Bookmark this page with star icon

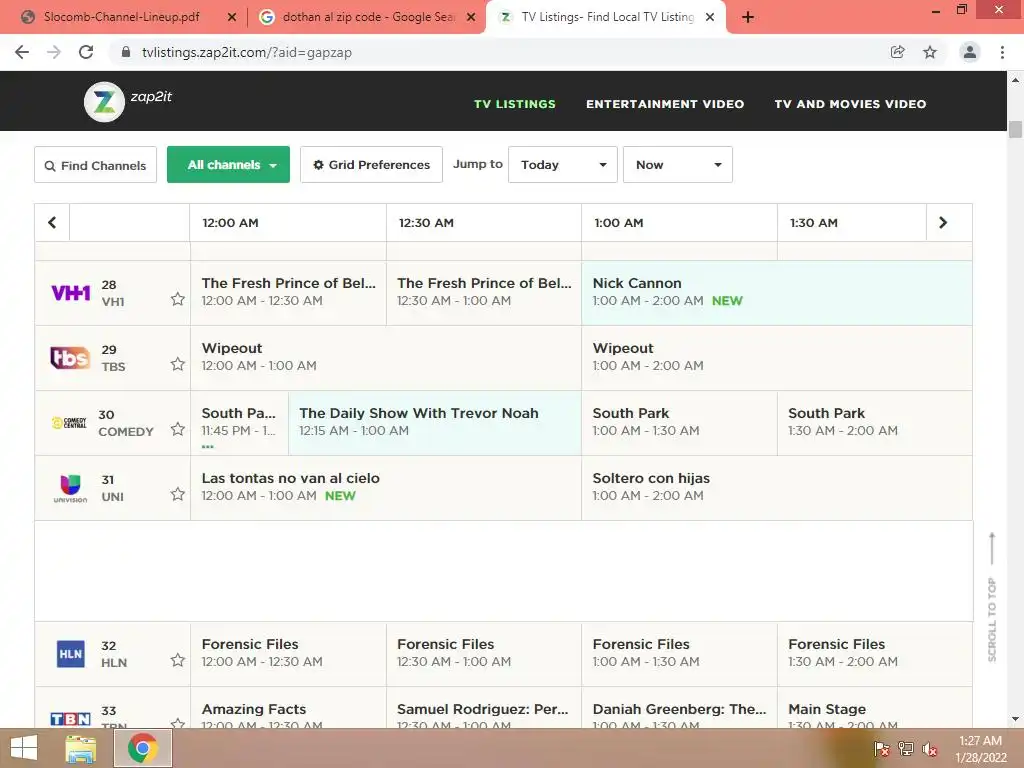pos(930,52)
